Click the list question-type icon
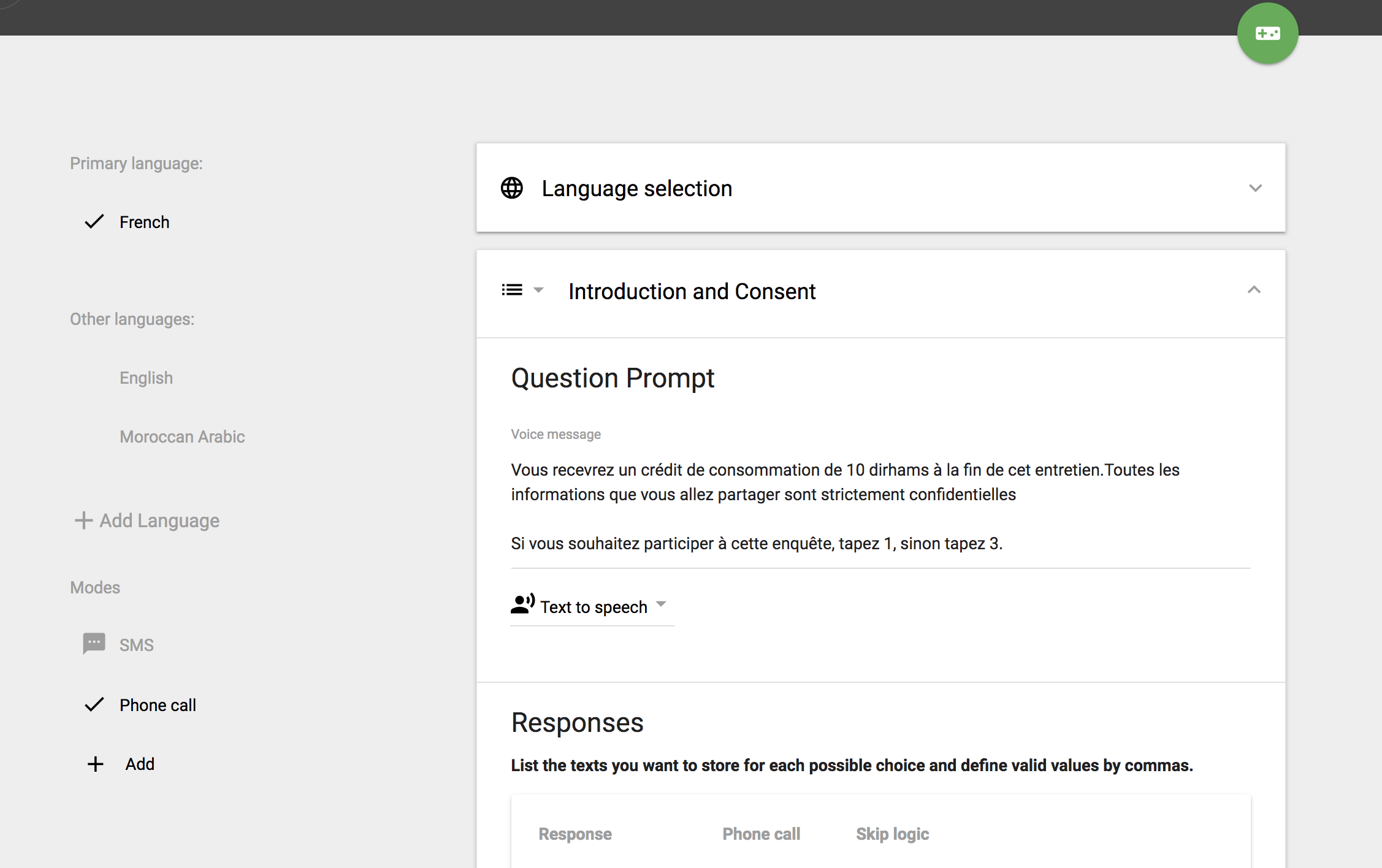The image size is (1382, 868). [x=512, y=290]
